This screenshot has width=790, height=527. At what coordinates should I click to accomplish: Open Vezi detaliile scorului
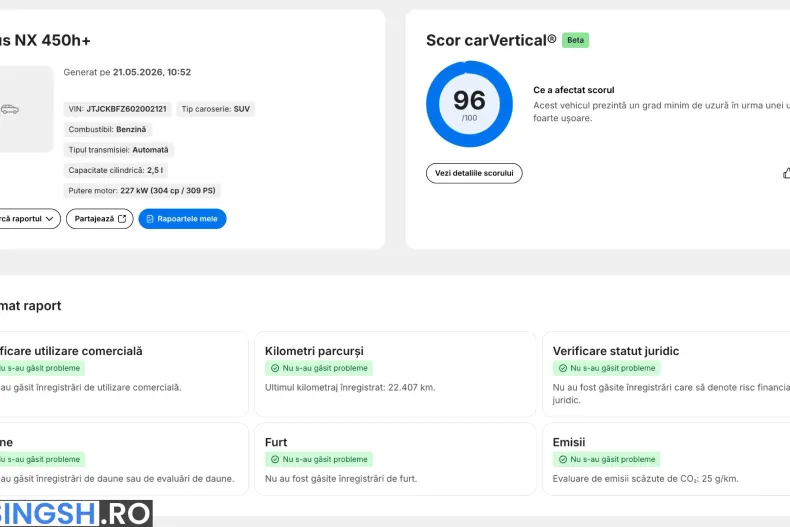[474, 173]
